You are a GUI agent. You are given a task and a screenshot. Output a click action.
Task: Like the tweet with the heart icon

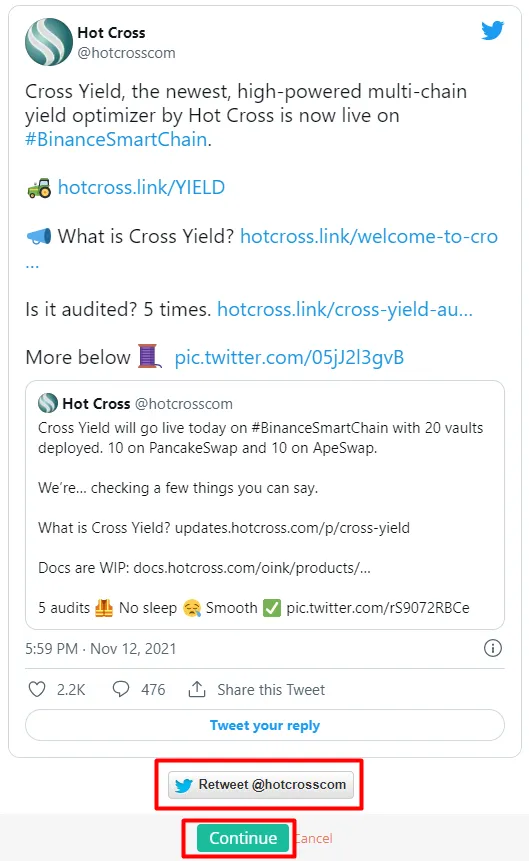[37, 689]
